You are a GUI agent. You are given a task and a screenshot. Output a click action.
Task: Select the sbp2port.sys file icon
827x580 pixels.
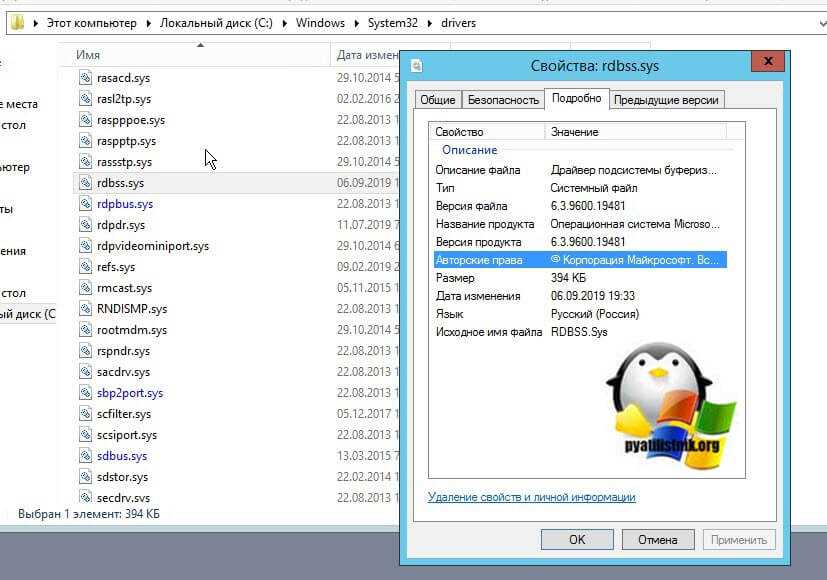pos(85,393)
